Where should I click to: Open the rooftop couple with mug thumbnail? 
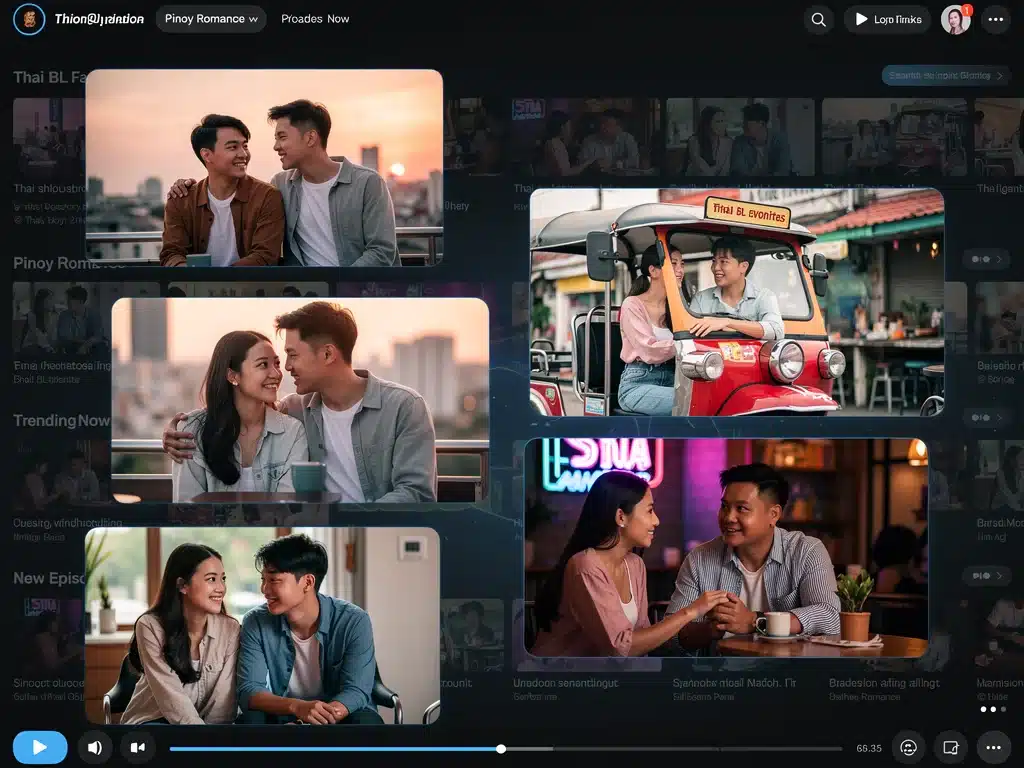tap(300, 400)
